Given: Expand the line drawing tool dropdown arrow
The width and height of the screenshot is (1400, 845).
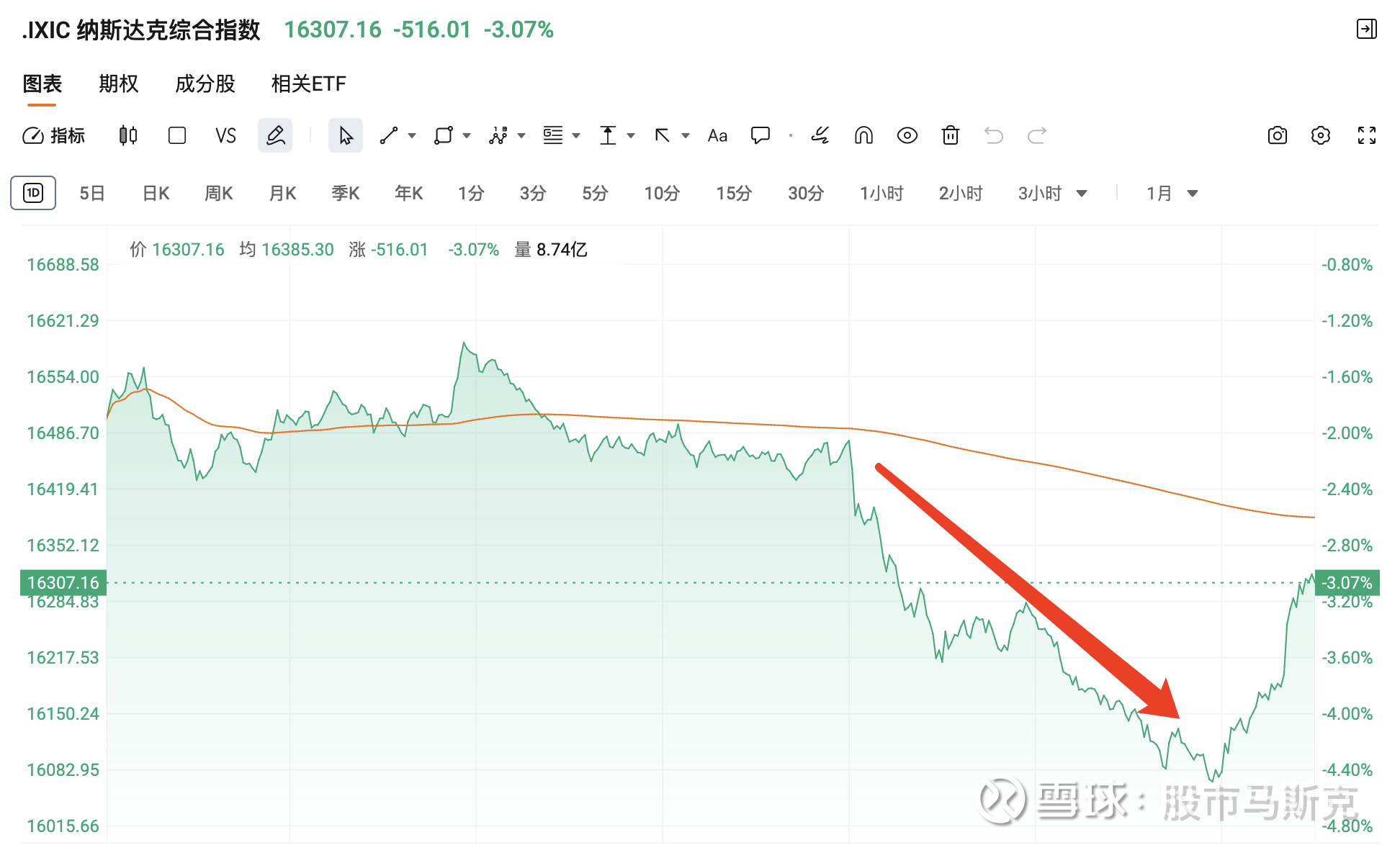Looking at the screenshot, I should tap(412, 135).
